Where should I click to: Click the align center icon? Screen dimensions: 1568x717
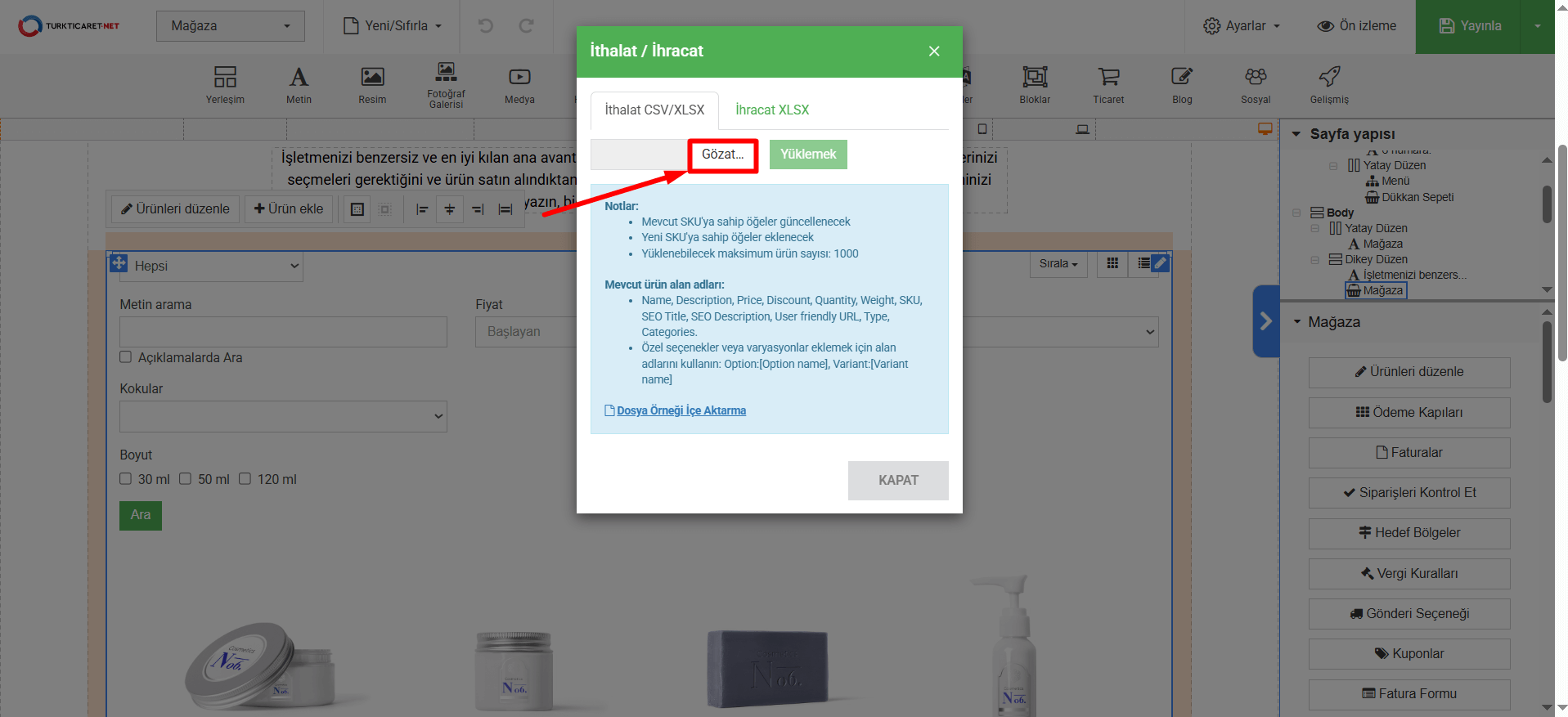[x=450, y=209]
